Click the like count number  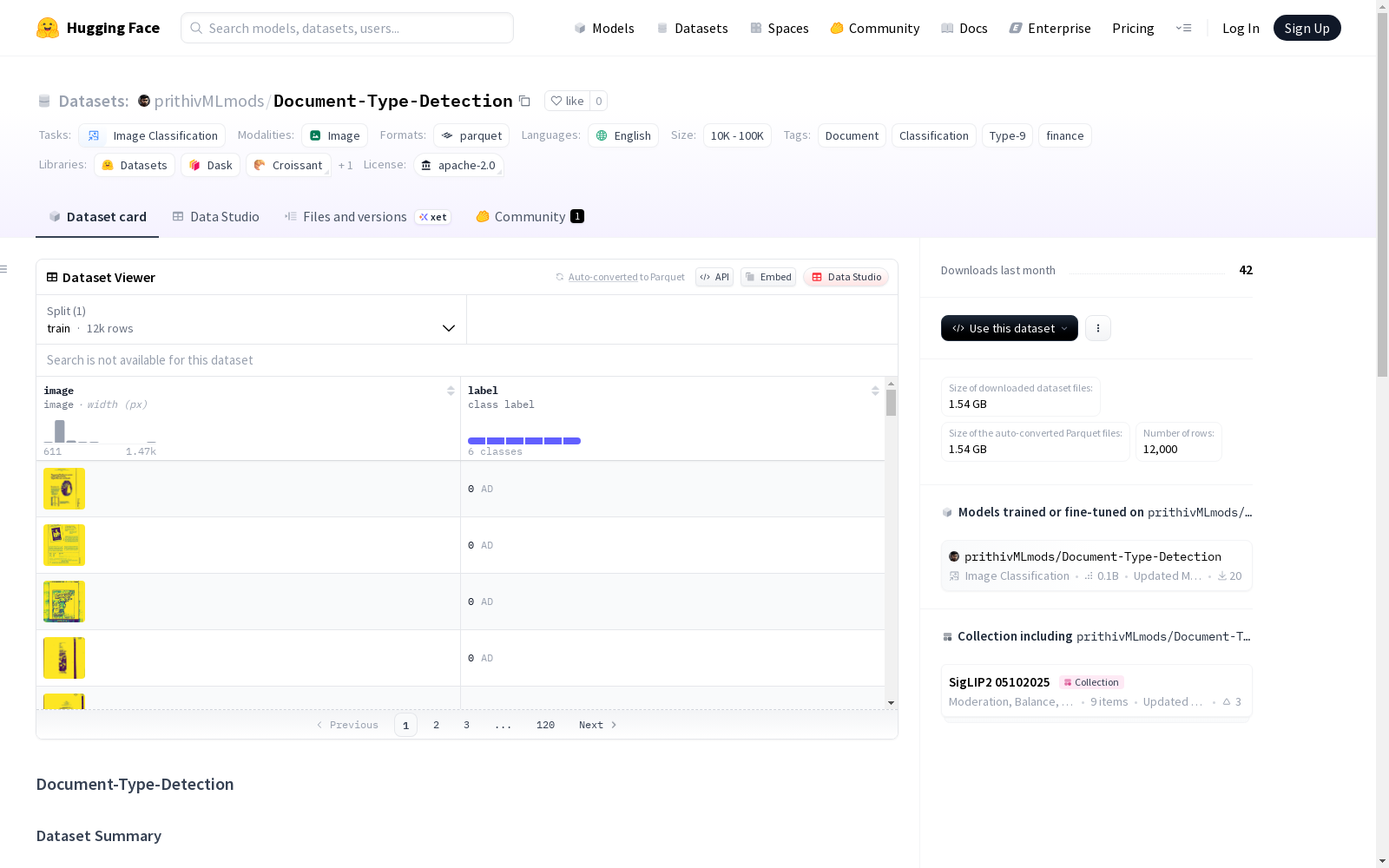598,101
